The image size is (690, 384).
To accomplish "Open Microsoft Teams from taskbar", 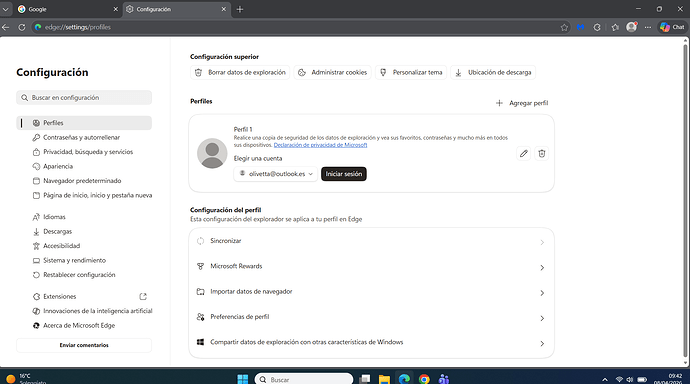I will (x=444, y=379).
